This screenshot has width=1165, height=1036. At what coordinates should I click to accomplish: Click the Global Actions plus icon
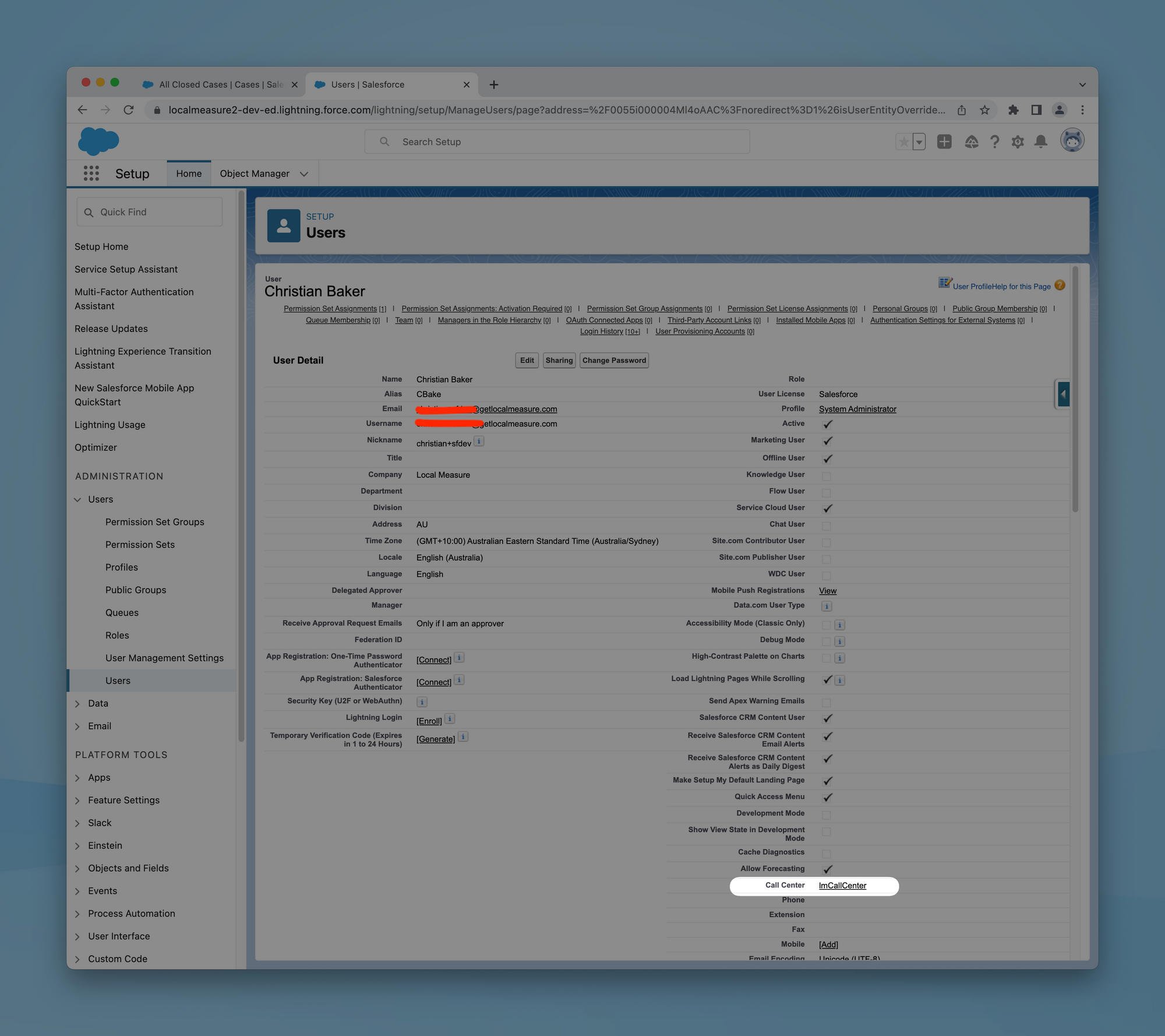point(944,142)
